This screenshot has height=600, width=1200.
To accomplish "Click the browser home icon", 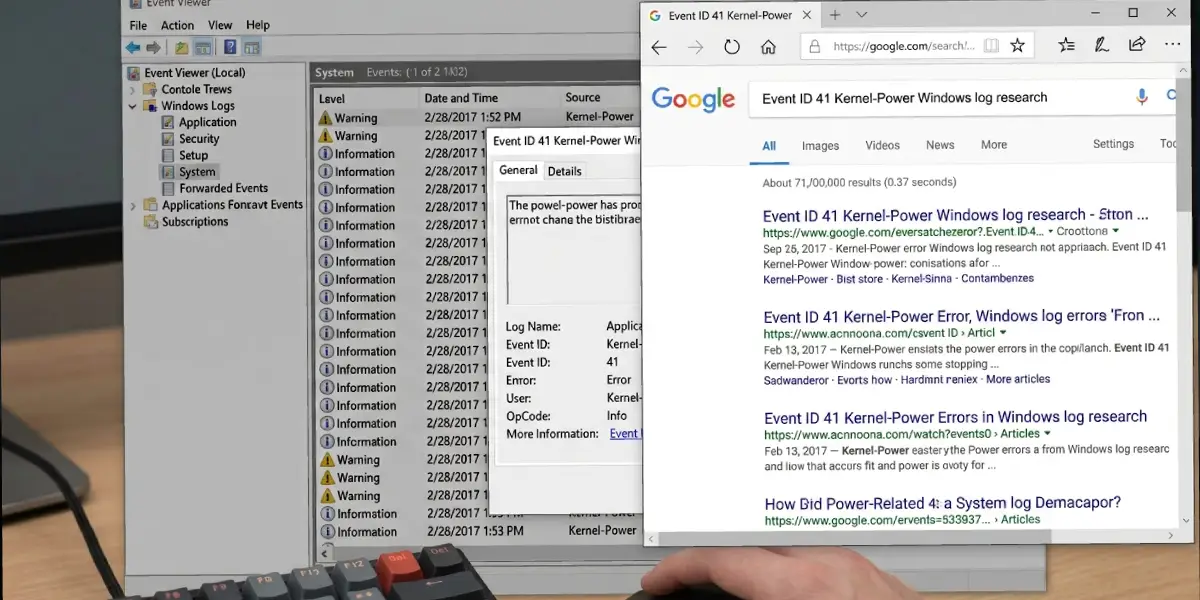I will pos(768,47).
